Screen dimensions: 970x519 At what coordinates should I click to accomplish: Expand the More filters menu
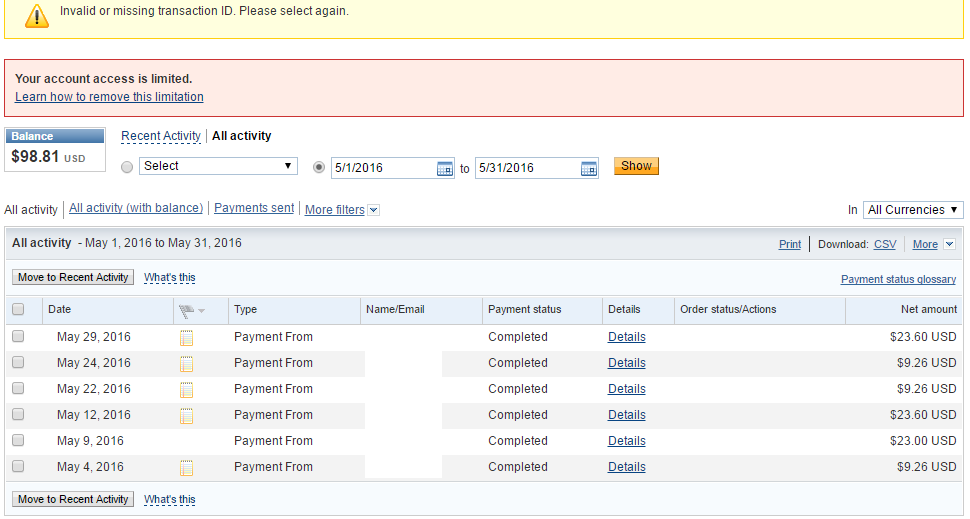pyautogui.click(x=342, y=210)
